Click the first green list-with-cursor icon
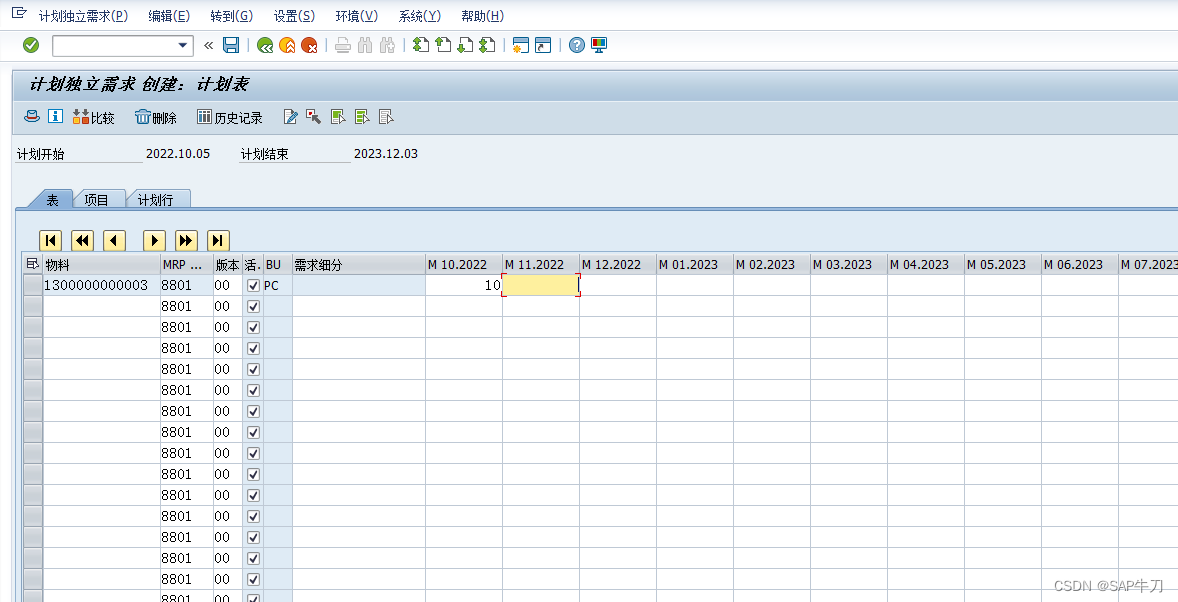Image resolution: width=1178 pixels, height=602 pixels. click(339, 117)
